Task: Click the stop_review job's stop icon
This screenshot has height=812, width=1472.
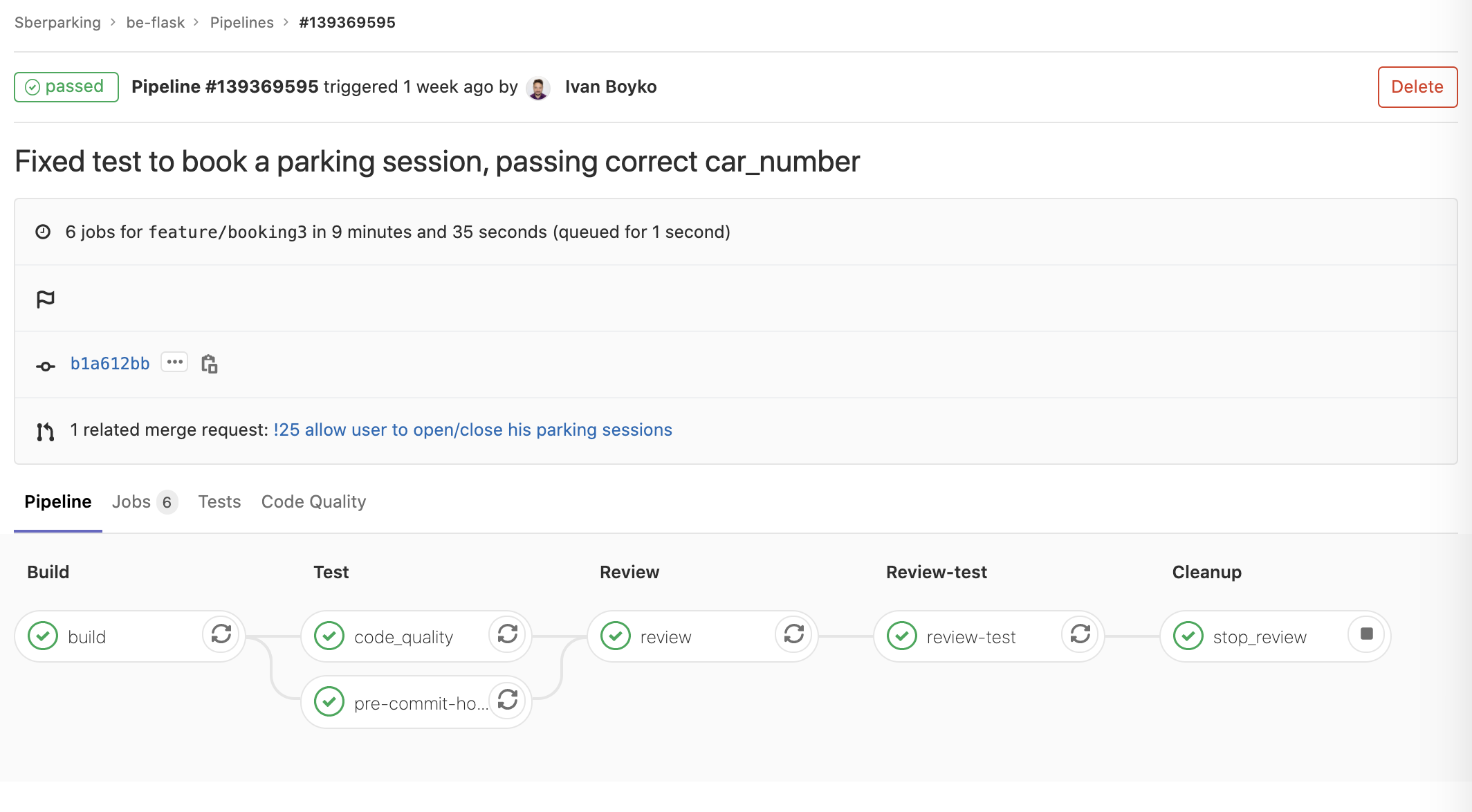Action: (1367, 634)
